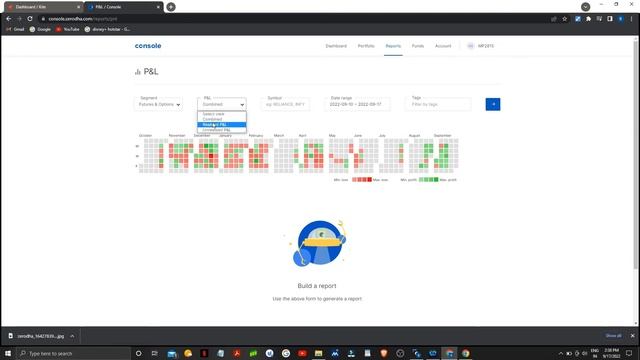The height and width of the screenshot is (360, 640).
Task: Open the red YouTube taskbar icon
Action: click(x=302, y=353)
